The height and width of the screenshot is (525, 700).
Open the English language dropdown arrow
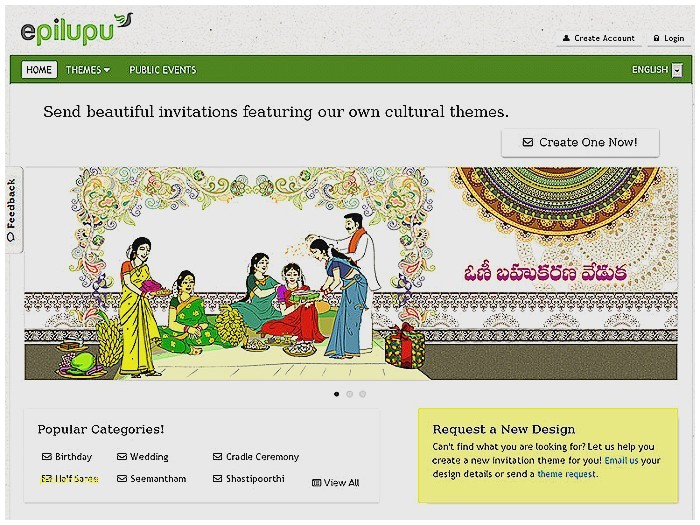678,70
